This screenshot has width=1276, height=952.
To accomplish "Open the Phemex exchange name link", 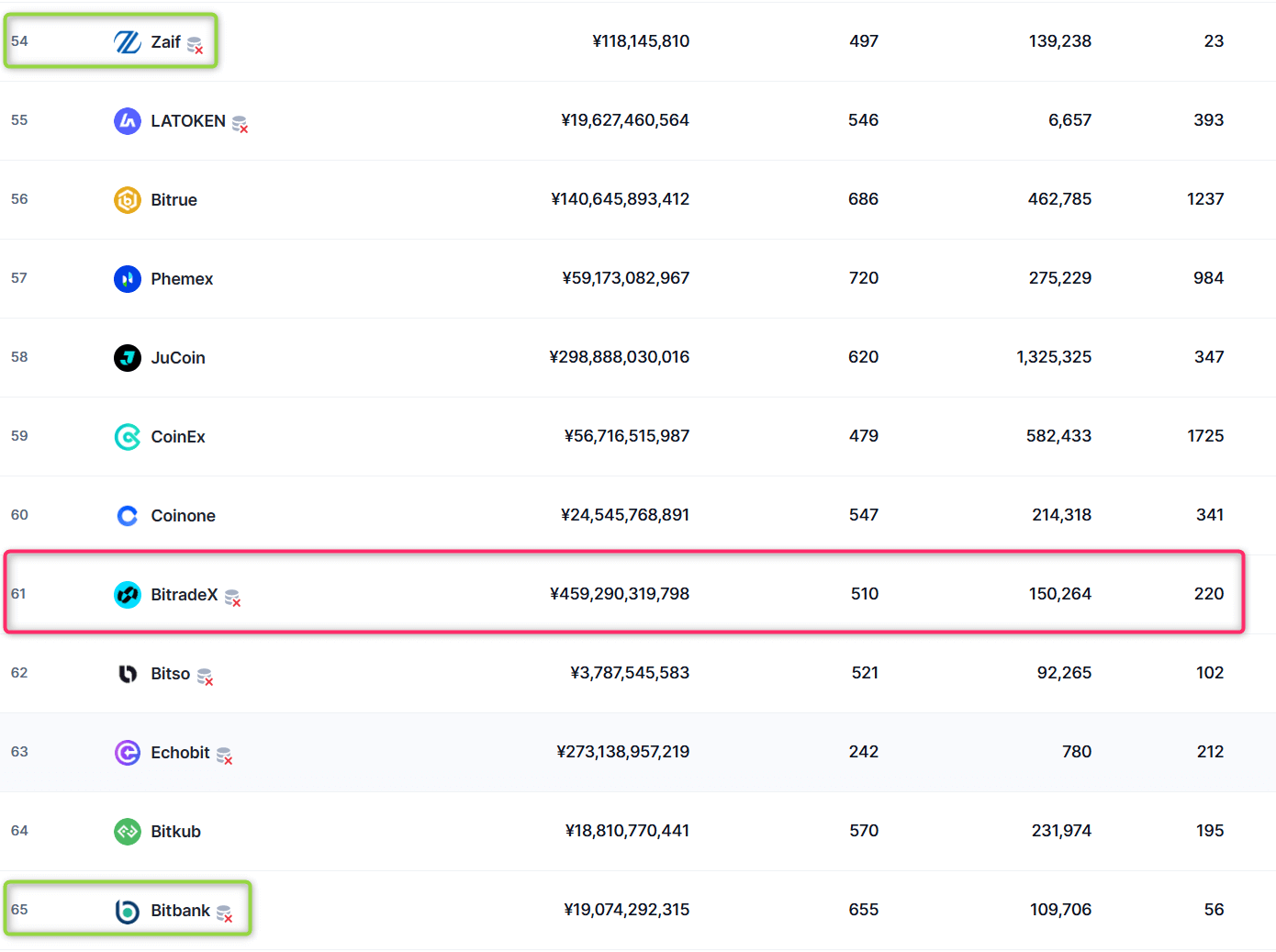I will [182, 279].
